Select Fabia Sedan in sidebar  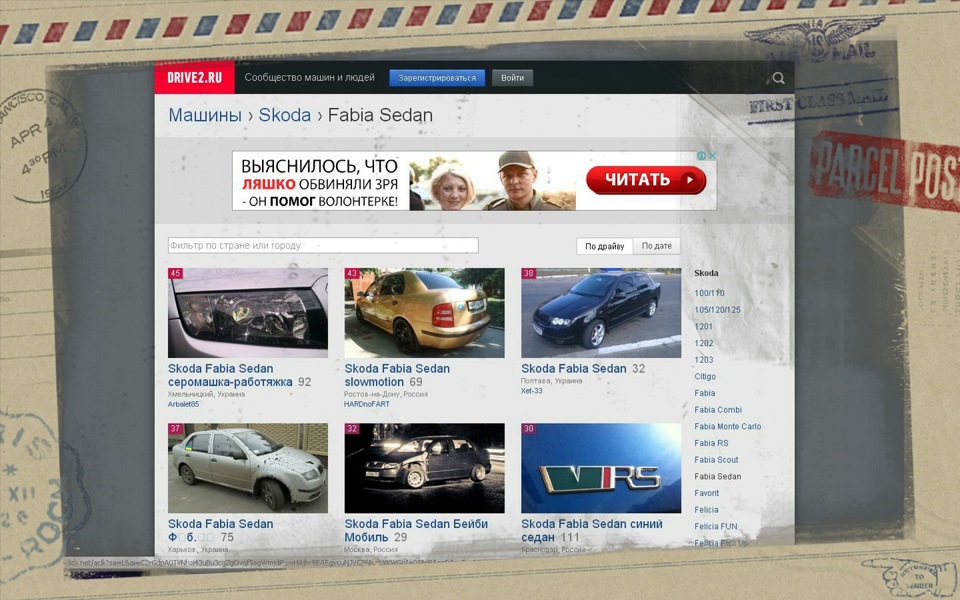[x=718, y=476]
